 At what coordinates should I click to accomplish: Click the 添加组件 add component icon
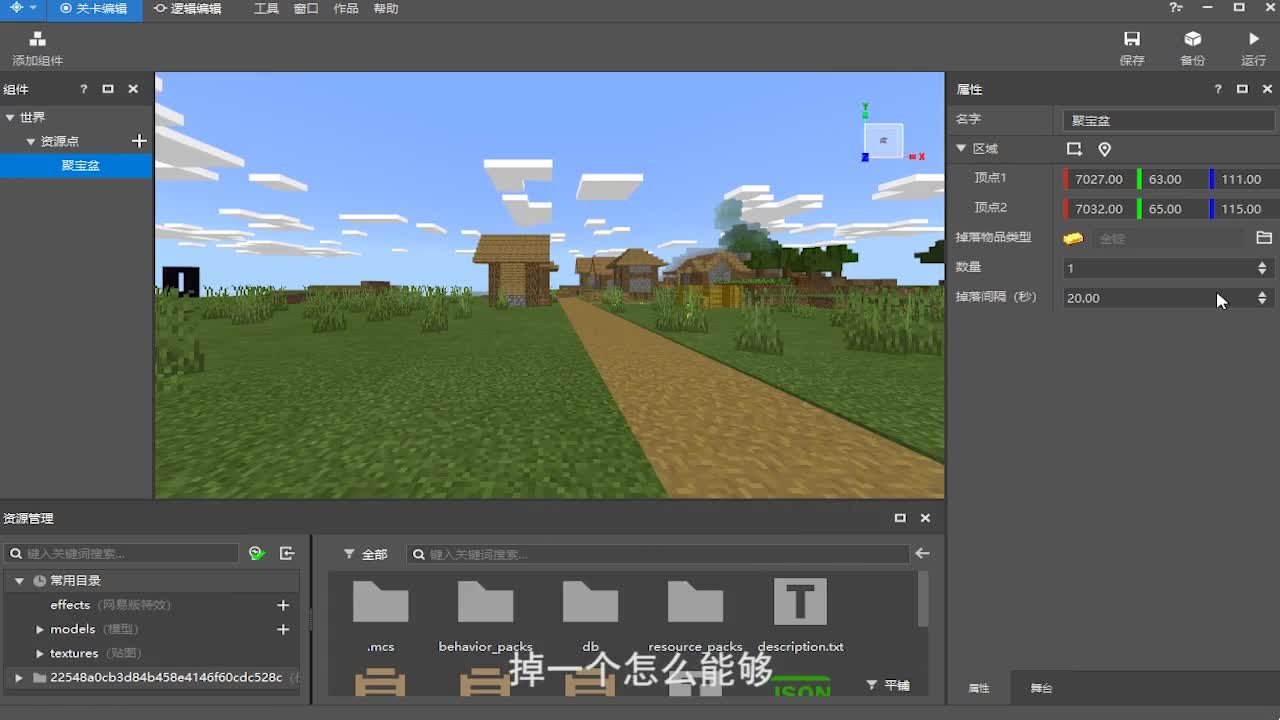tap(37, 39)
